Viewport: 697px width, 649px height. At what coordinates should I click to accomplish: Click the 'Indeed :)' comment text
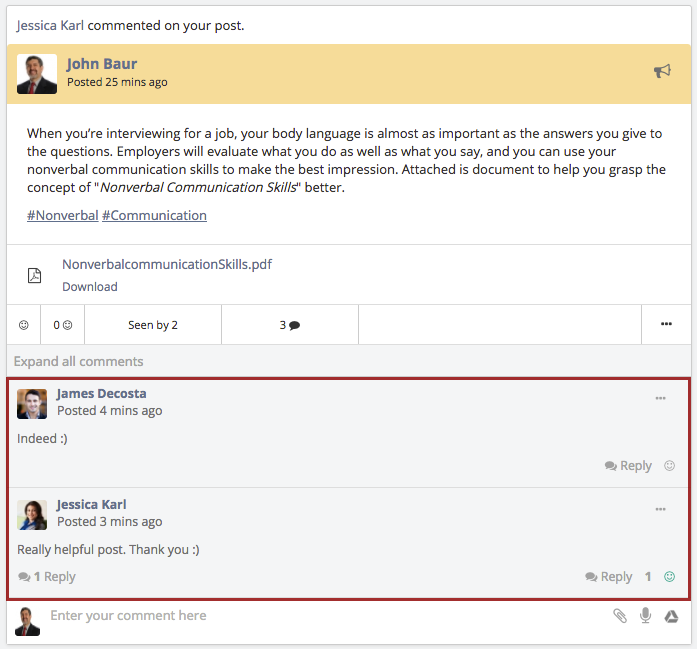click(42, 439)
